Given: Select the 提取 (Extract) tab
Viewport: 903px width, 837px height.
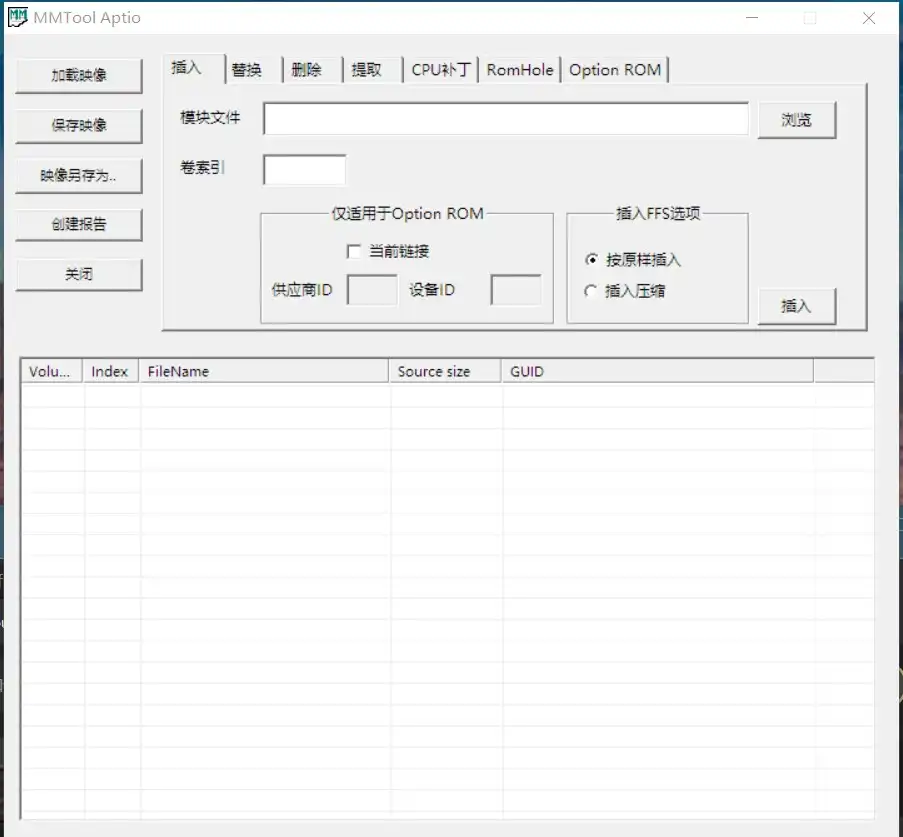Looking at the screenshot, I should click(x=369, y=69).
